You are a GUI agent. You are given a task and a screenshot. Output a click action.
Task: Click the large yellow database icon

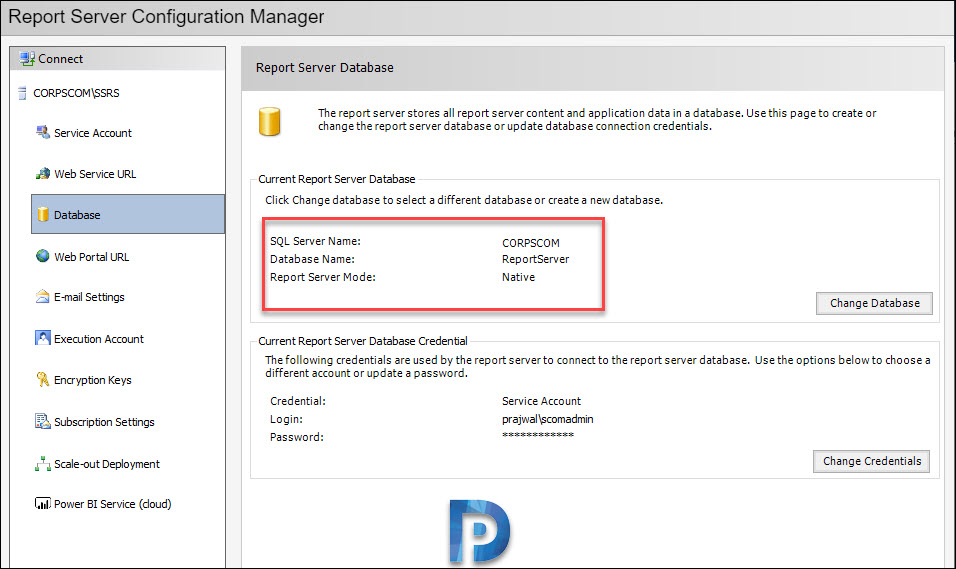point(269,121)
